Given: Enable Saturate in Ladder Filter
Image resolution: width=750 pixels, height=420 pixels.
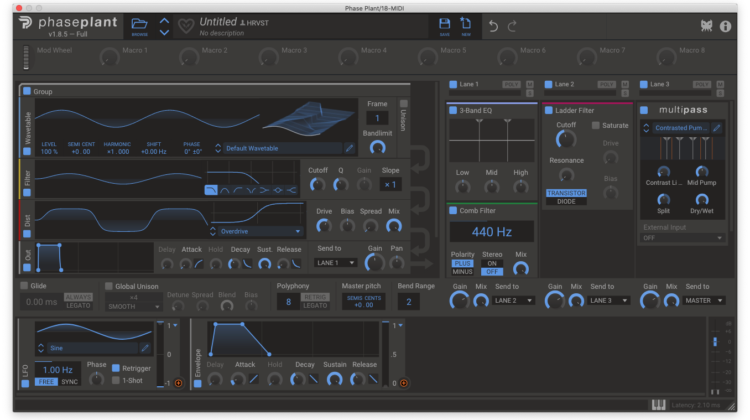Looking at the screenshot, I should (x=596, y=125).
